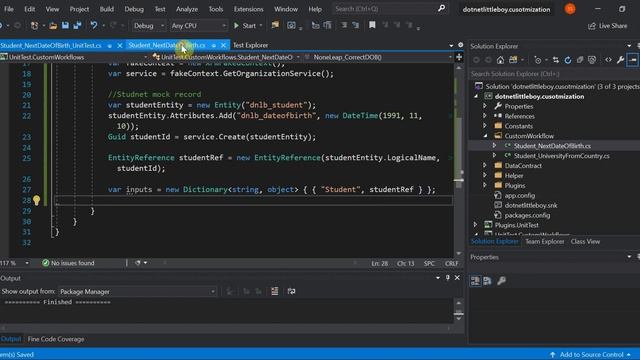Collapse the CustomWorkflow folder
640x360 pixels.
point(485,136)
